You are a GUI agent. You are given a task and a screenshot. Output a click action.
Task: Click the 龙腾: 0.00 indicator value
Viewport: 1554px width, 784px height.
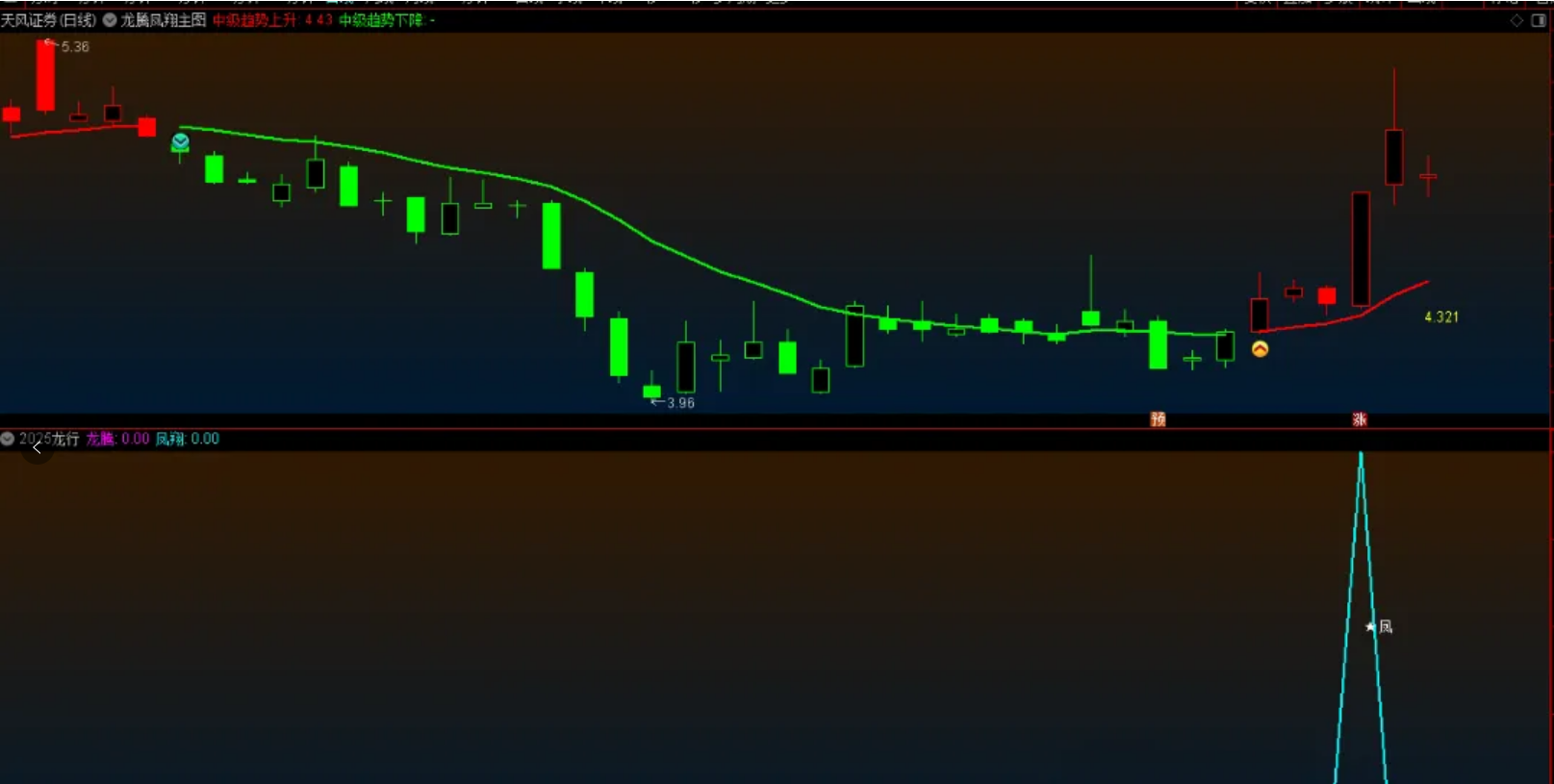pyautogui.click(x=117, y=439)
